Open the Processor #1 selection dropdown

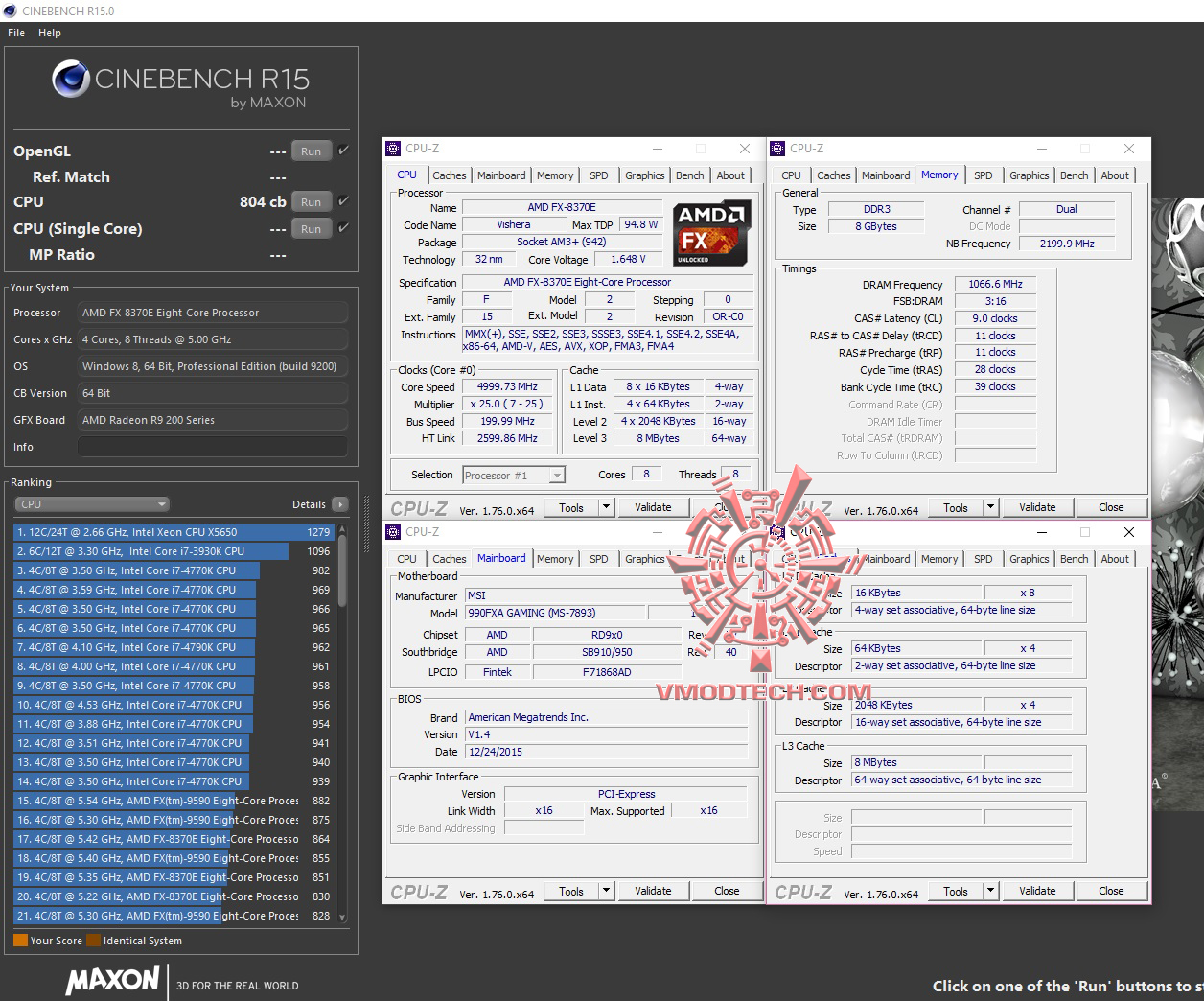(x=514, y=475)
